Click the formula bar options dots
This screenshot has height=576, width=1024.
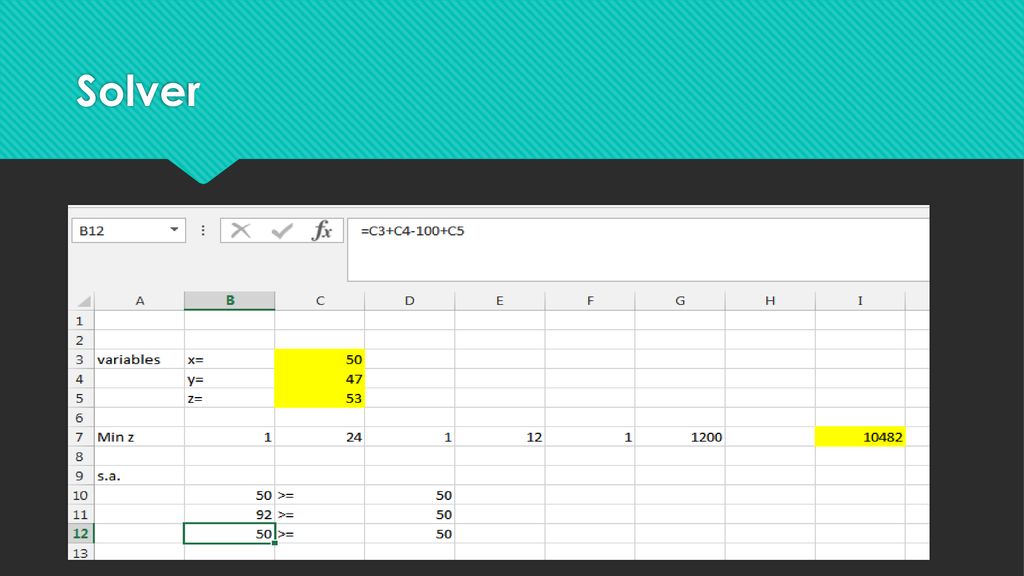[x=203, y=231]
